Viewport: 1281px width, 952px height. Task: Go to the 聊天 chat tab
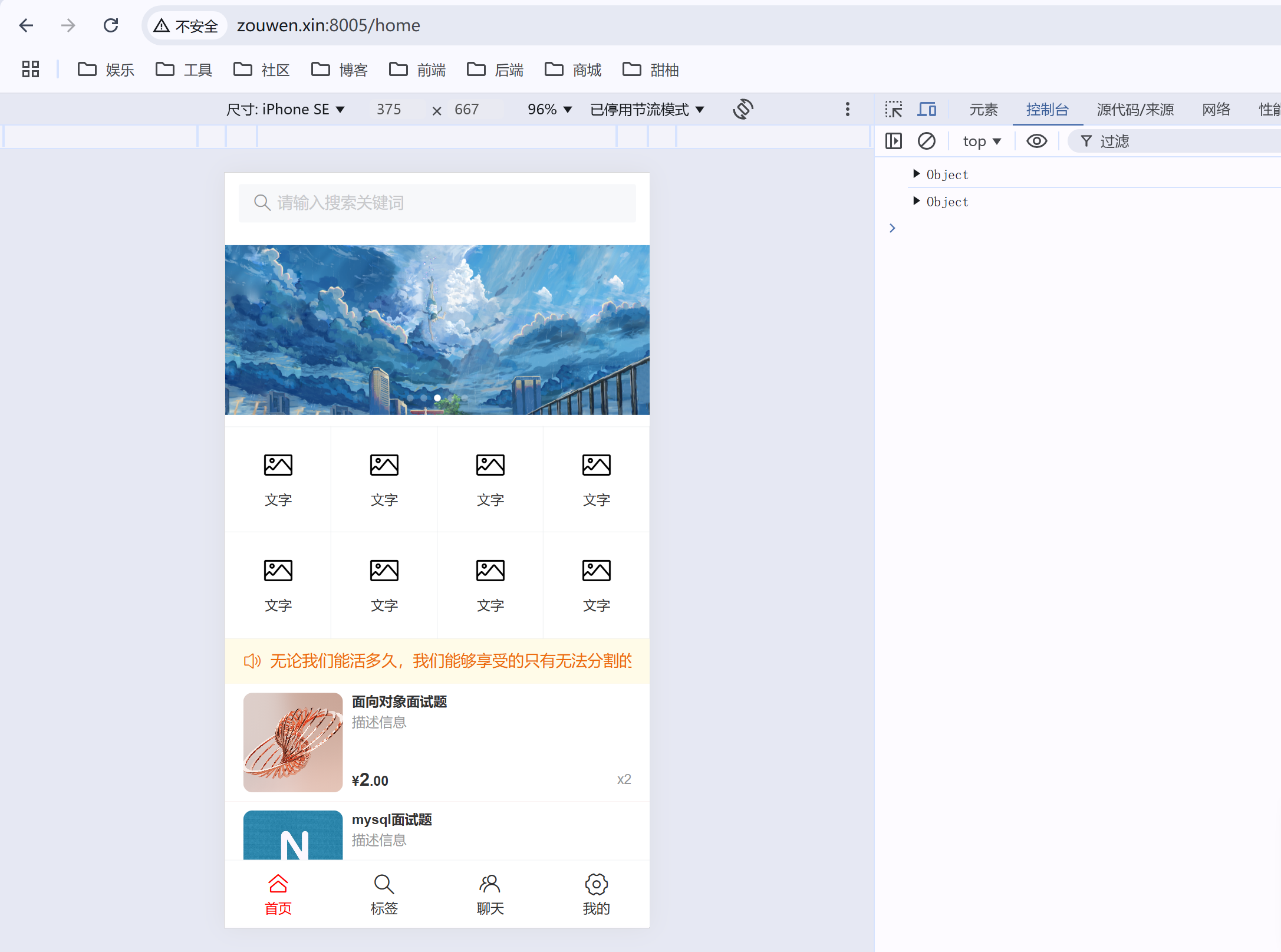click(490, 894)
